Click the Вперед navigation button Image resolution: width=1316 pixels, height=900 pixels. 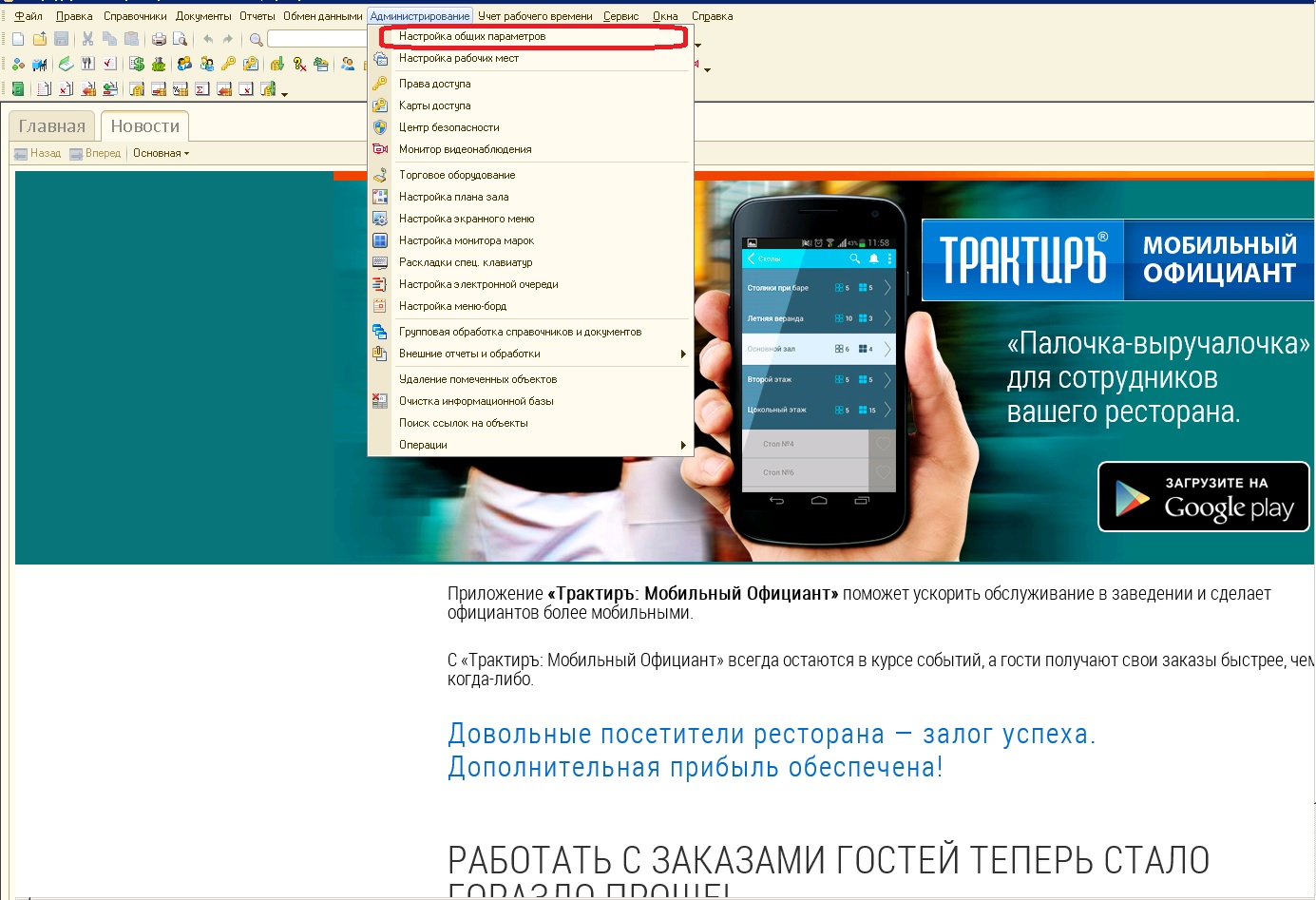tap(95, 153)
